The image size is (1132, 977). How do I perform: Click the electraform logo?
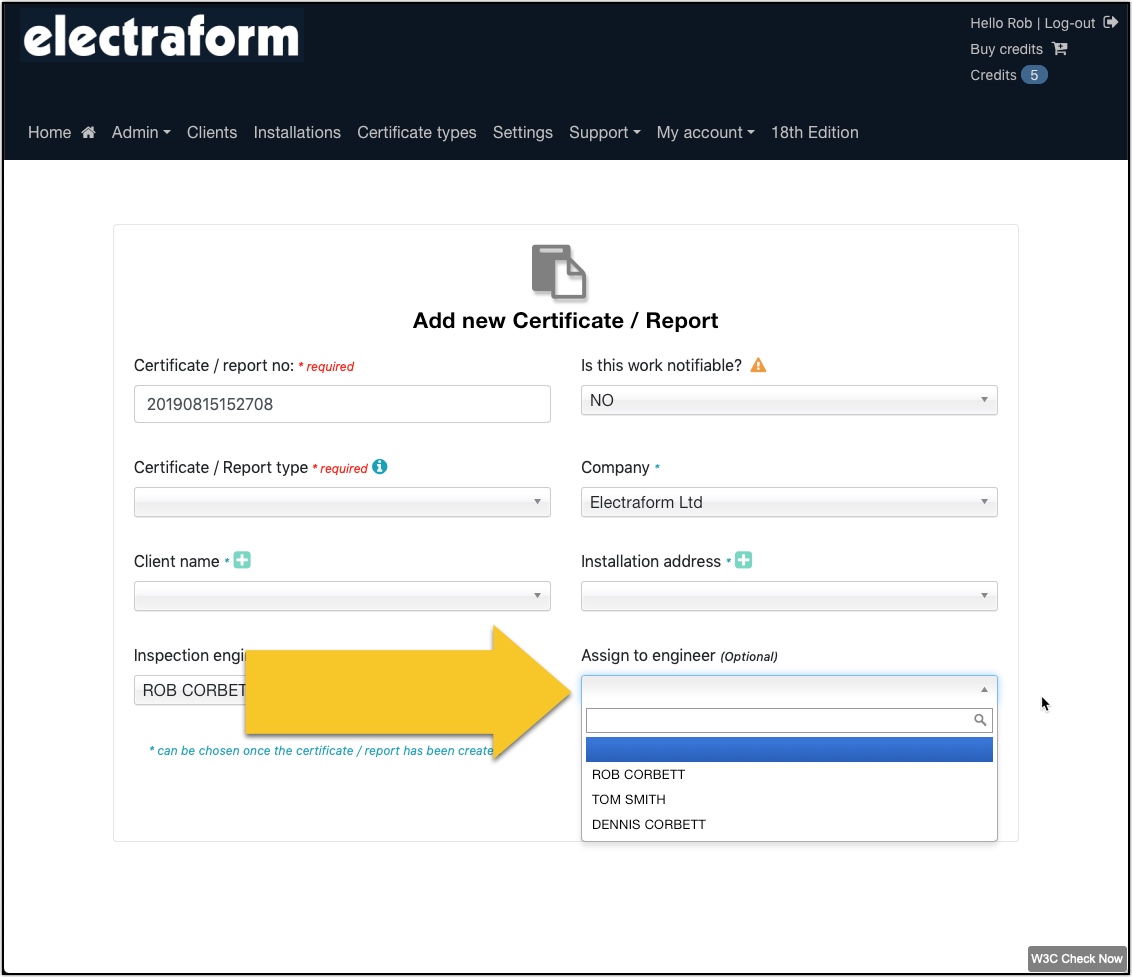click(x=162, y=36)
